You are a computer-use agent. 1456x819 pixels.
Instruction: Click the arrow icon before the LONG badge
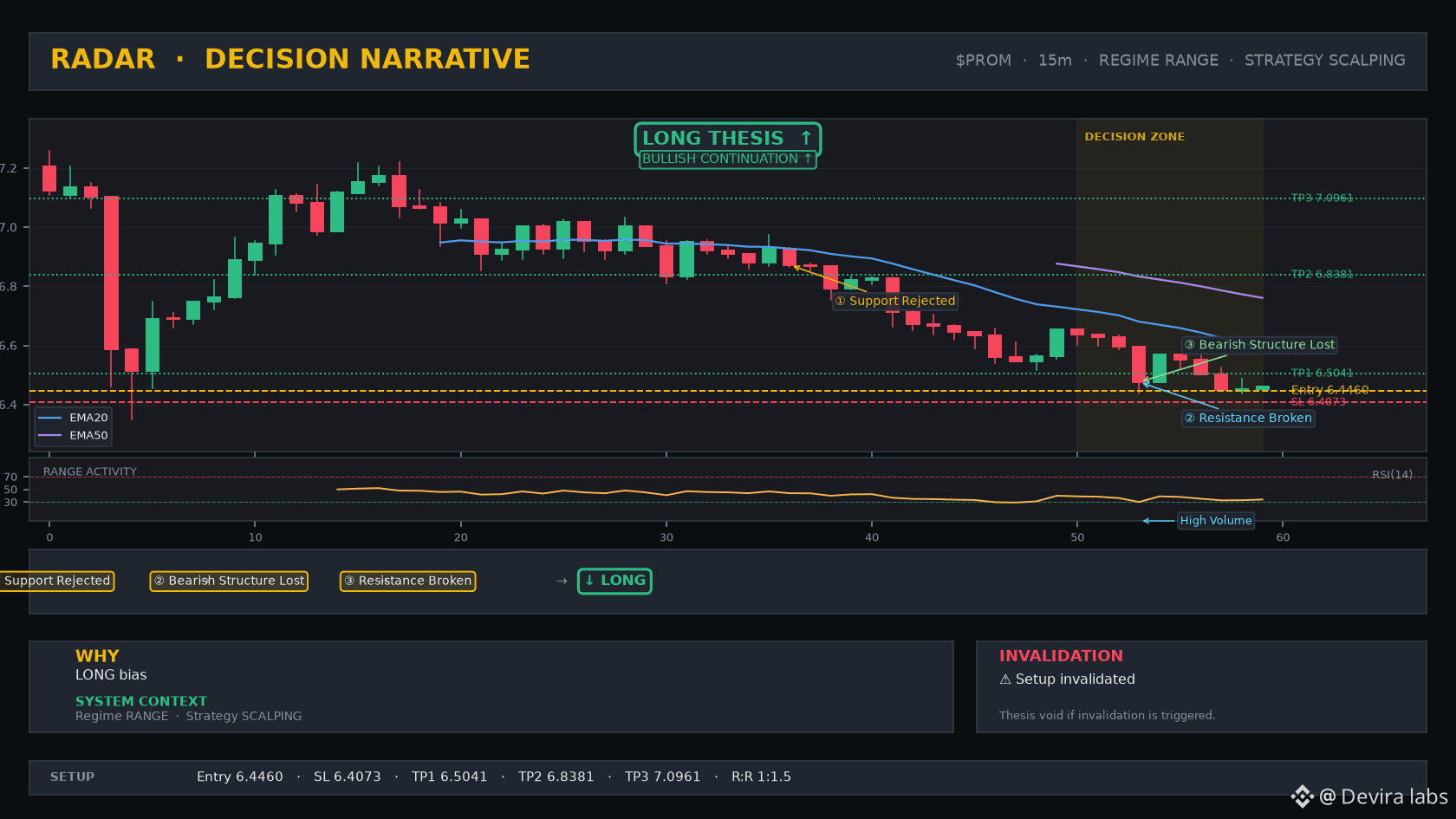562,581
